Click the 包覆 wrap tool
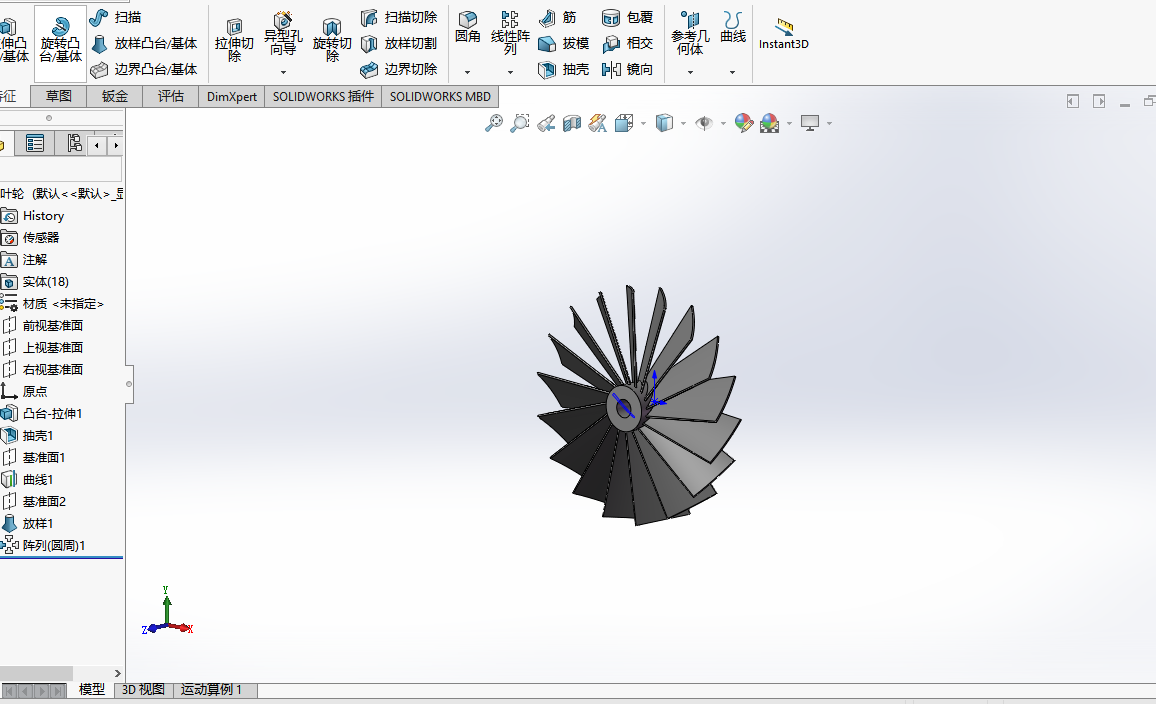Screen dimensions: 1156x704 coord(627,17)
